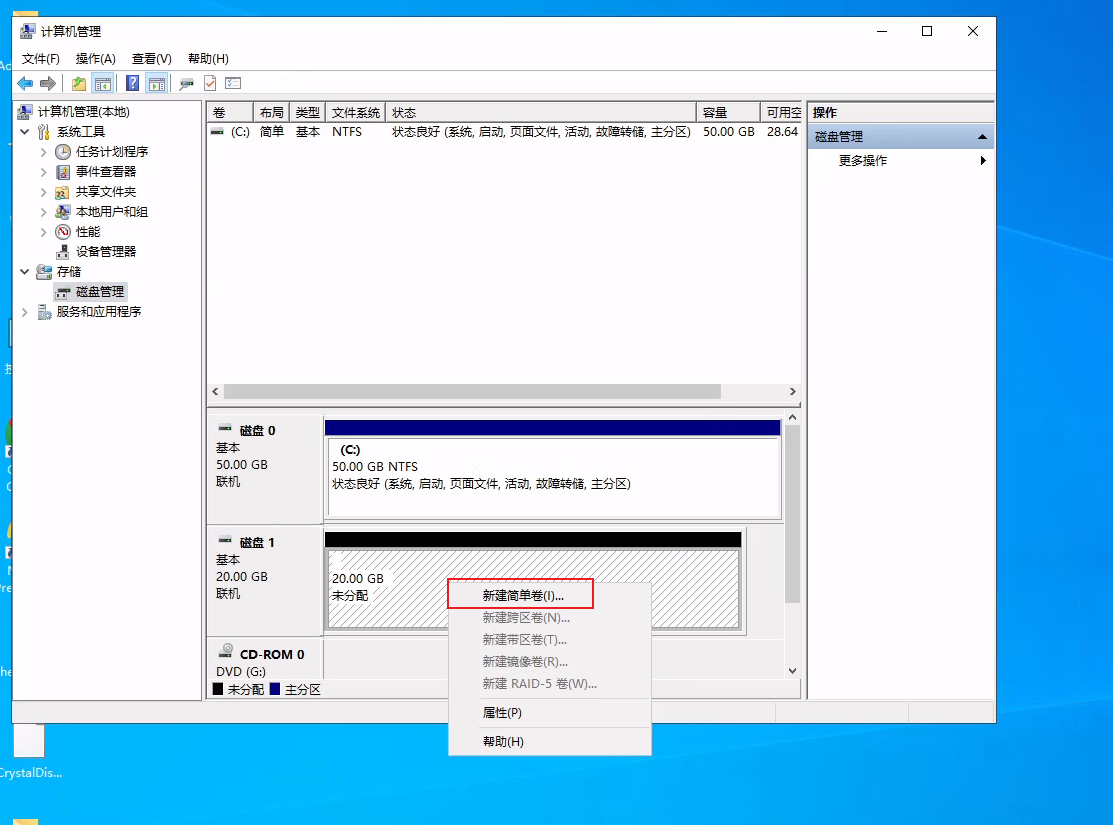The image size is (1113, 825).
Task: Open the 查看(V) menu
Action: 152,58
